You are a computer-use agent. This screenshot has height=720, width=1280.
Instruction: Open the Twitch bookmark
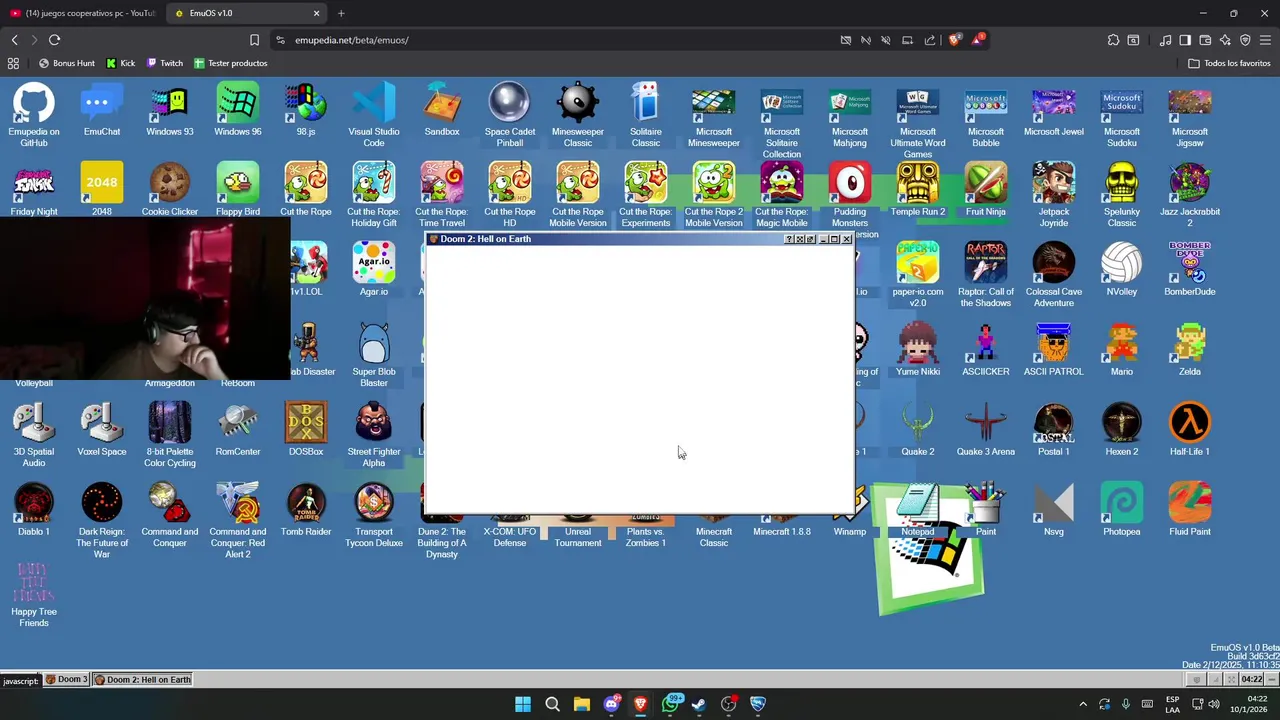click(165, 63)
